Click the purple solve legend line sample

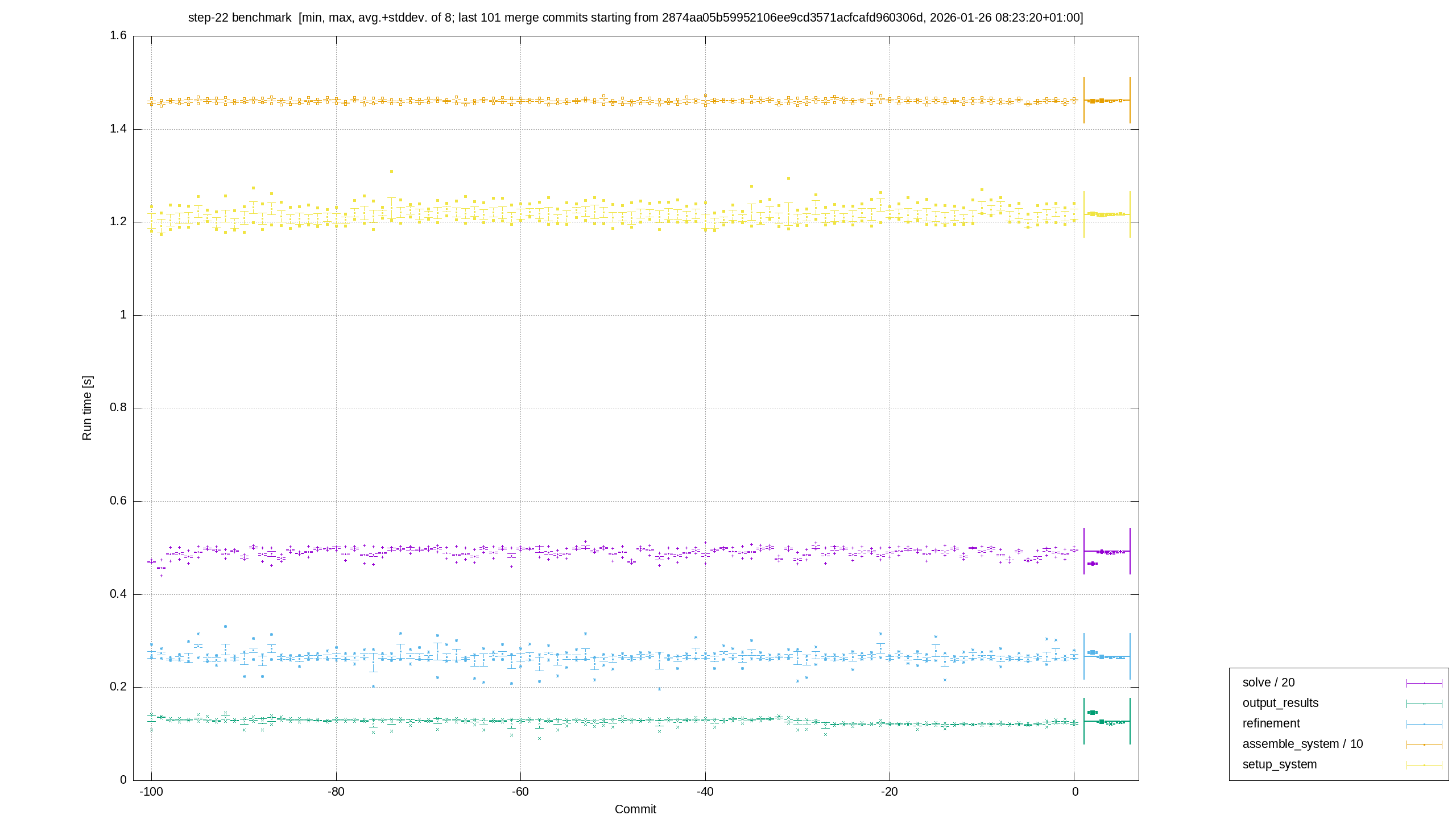[x=1424, y=683]
